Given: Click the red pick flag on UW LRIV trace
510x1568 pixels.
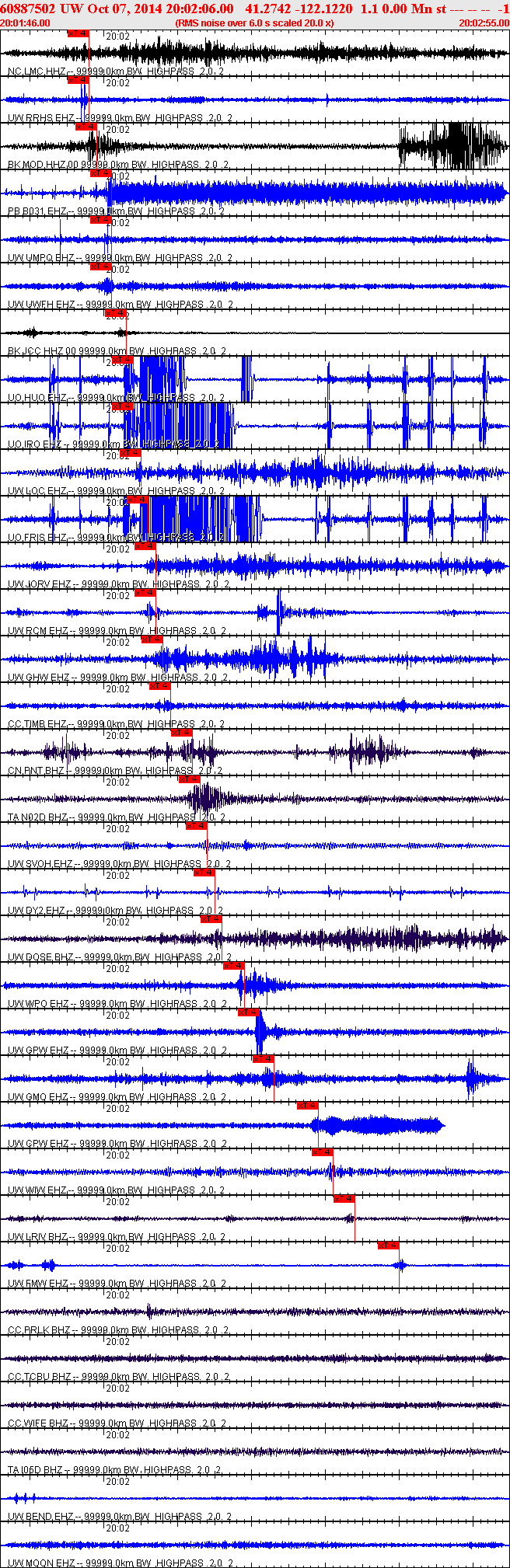Looking at the screenshot, I should point(344,1199).
